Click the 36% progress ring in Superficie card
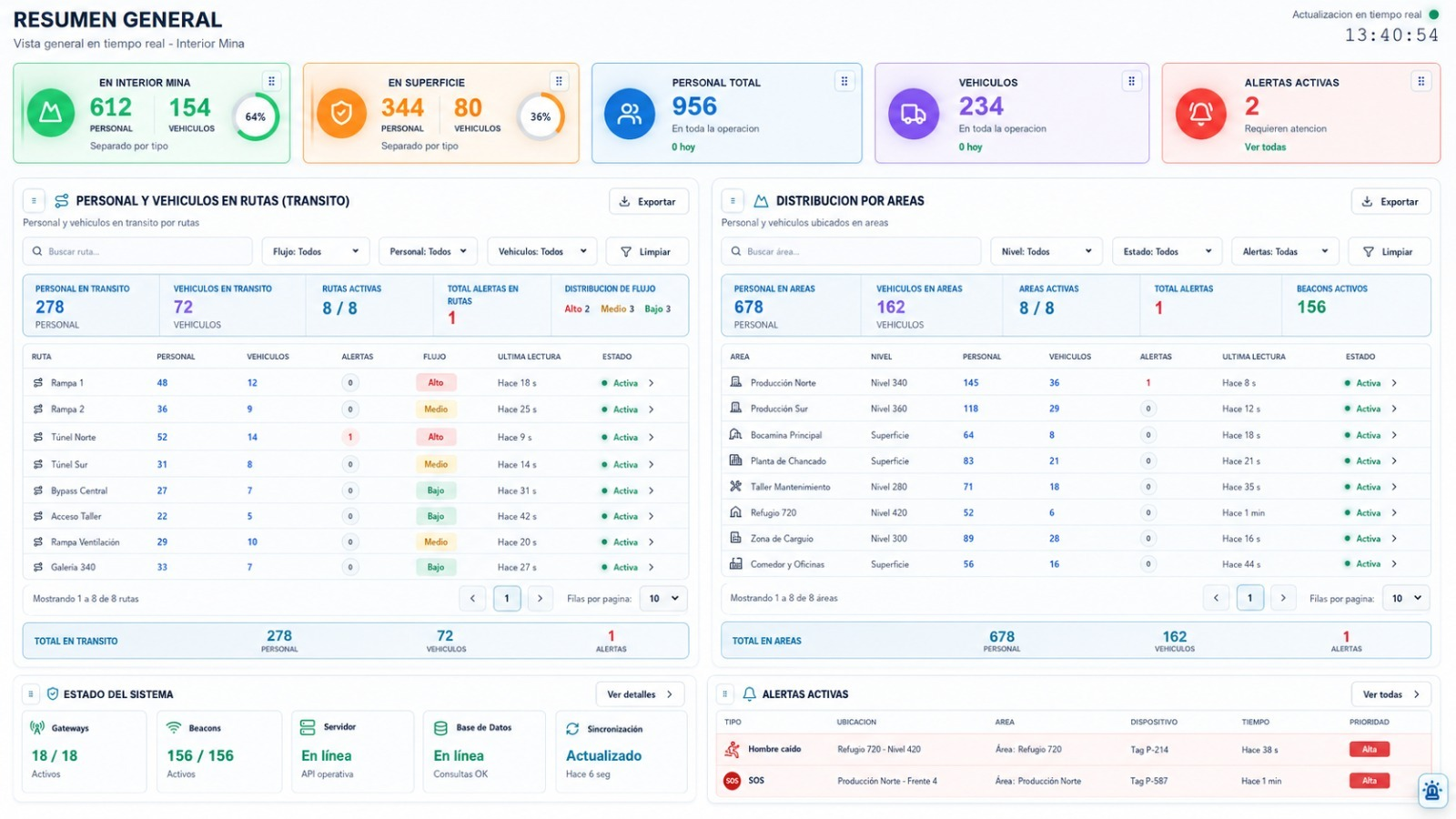The height and width of the screenshot is (819, 1456). pyautogui.click(x=541, y=116)
